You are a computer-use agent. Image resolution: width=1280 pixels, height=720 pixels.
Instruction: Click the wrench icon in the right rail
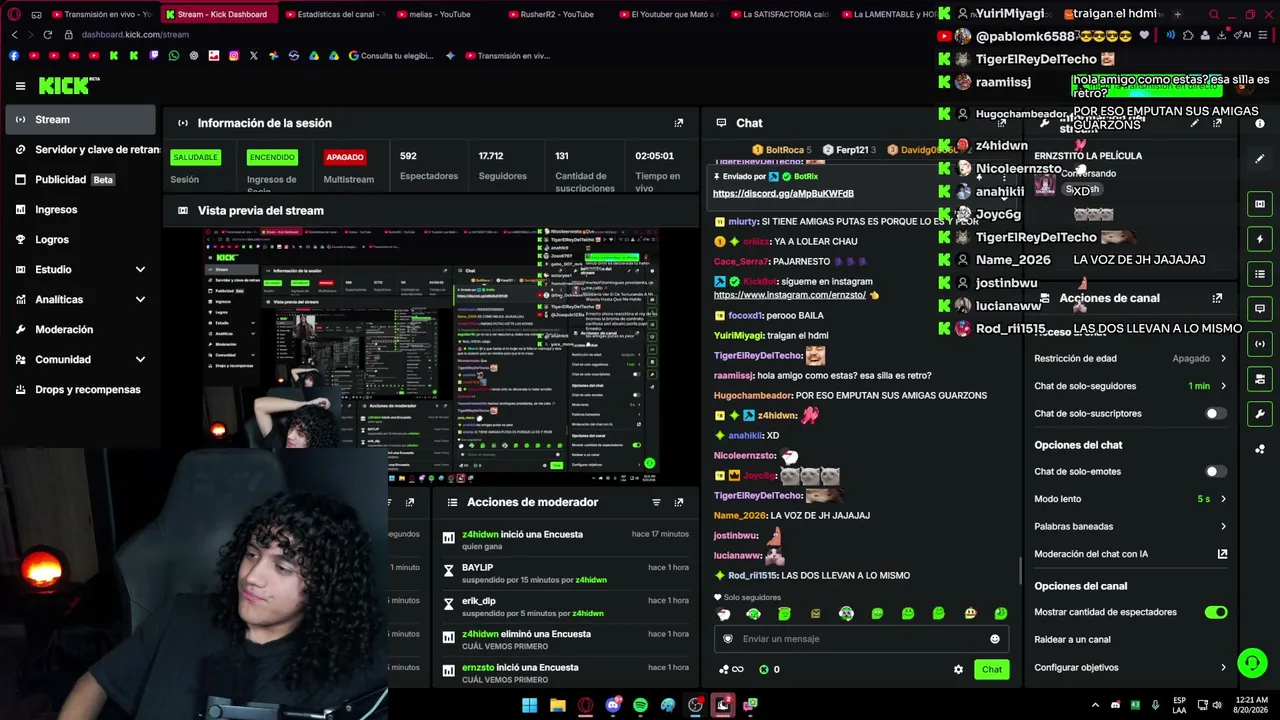pyautogui.click(x=1260, y=414)
